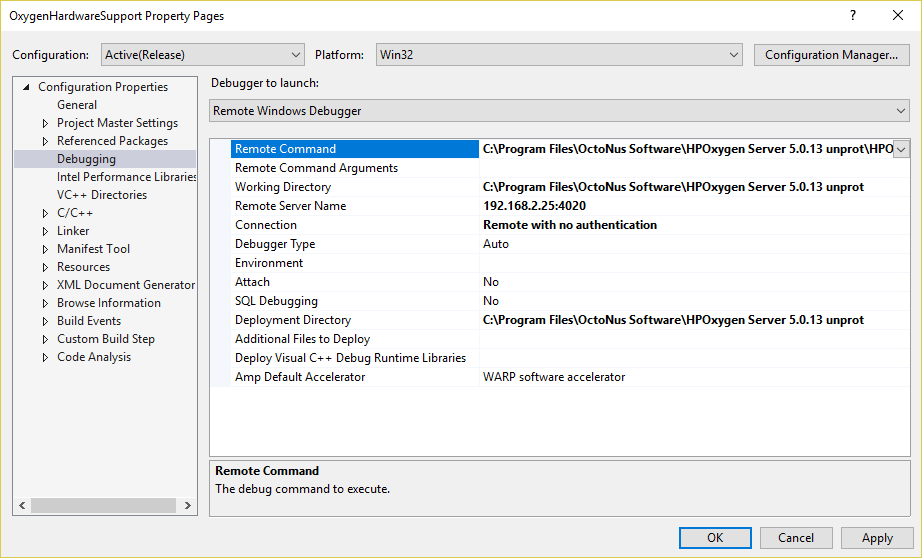Image resolution: width=922 pixels, height=558 pixels.
Task: Expand the C/C++ node
Action: pos(45,213)
